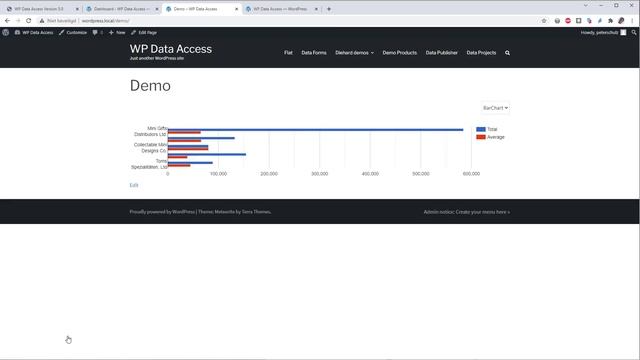This screenshot has width=640, height=360.
Task: Click the WP Data Access site title
Action: (171, 49)
